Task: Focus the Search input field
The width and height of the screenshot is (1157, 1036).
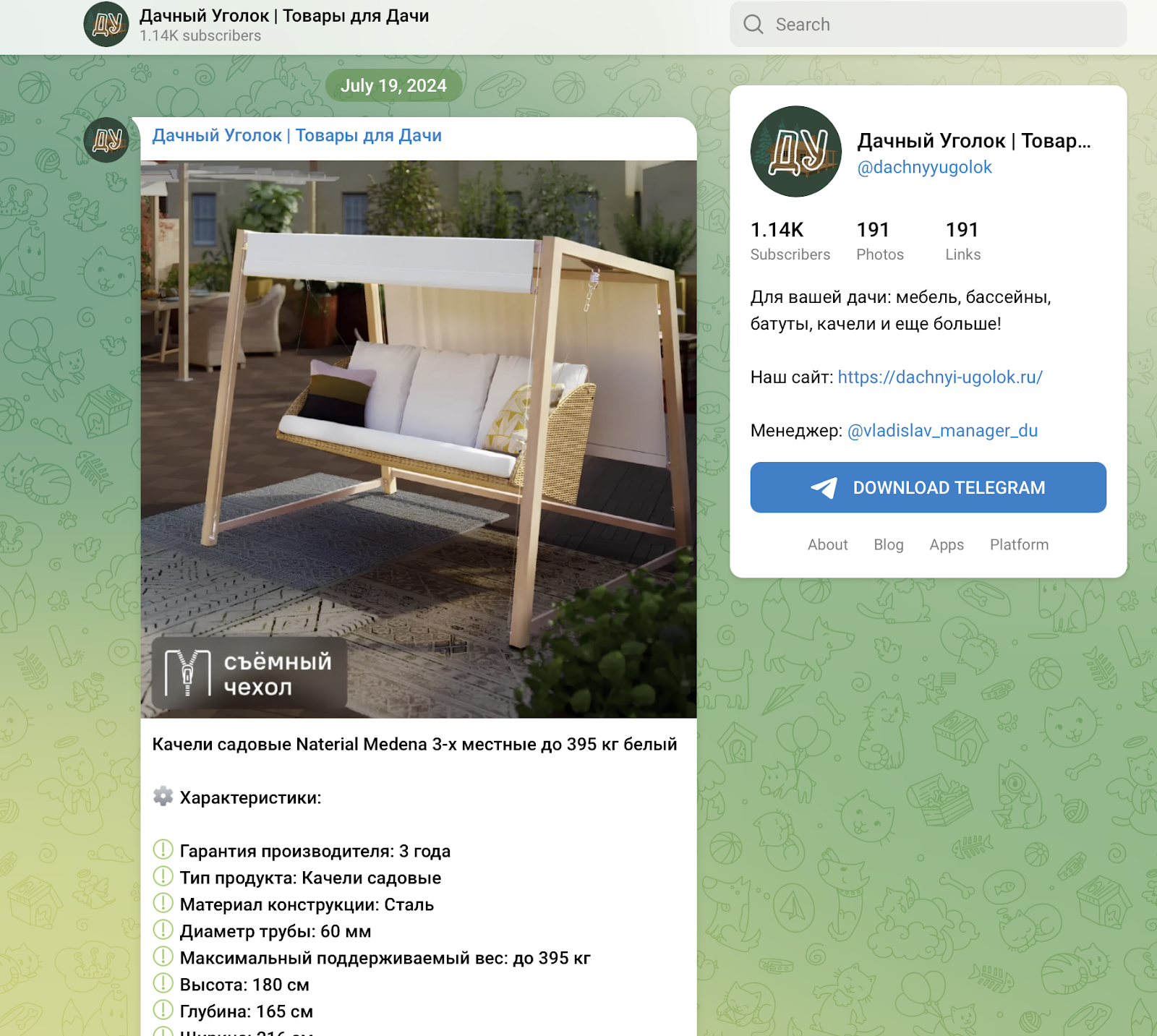Action: coord(928,25)
